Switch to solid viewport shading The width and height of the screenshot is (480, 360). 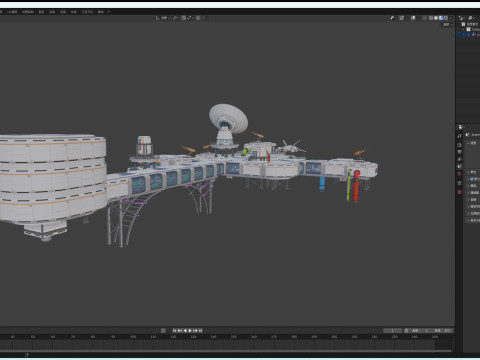[436, 18]
